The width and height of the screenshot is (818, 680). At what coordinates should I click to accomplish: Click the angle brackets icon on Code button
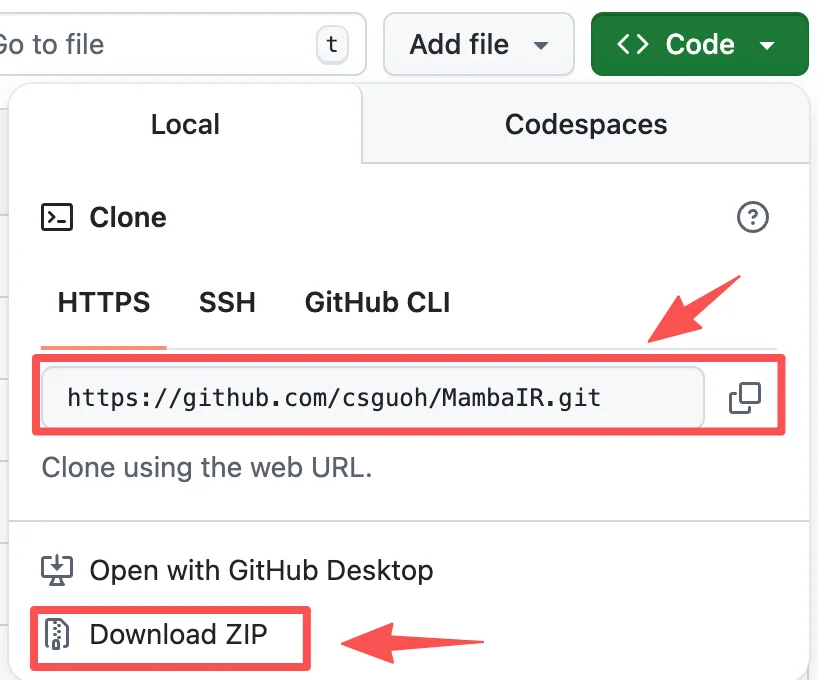pyautogui.click(x=632, y=44)
